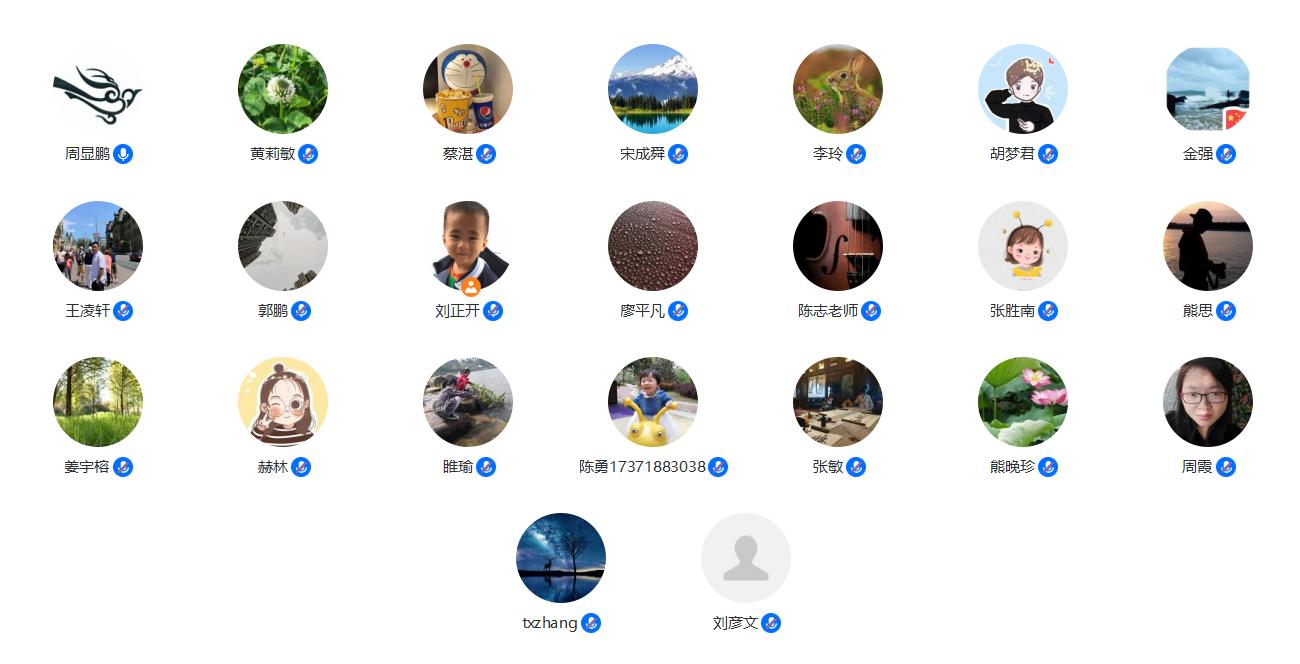The width and height of the screenshot is (1300, 664).
Task: Select the lotus flower avatar of 熊晚珍
Action: point(1023,402)
